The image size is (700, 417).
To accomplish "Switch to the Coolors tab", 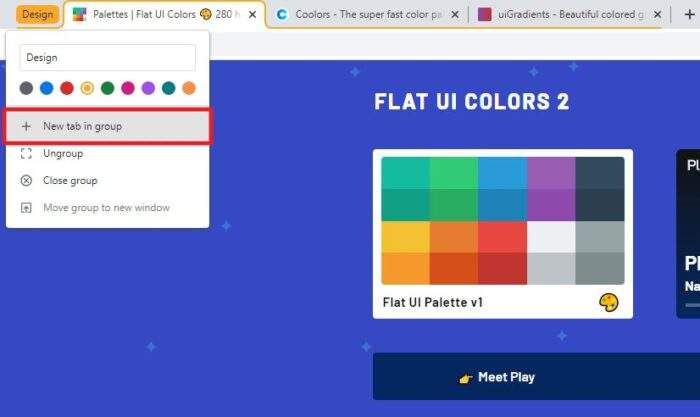I will click(367, 15).
